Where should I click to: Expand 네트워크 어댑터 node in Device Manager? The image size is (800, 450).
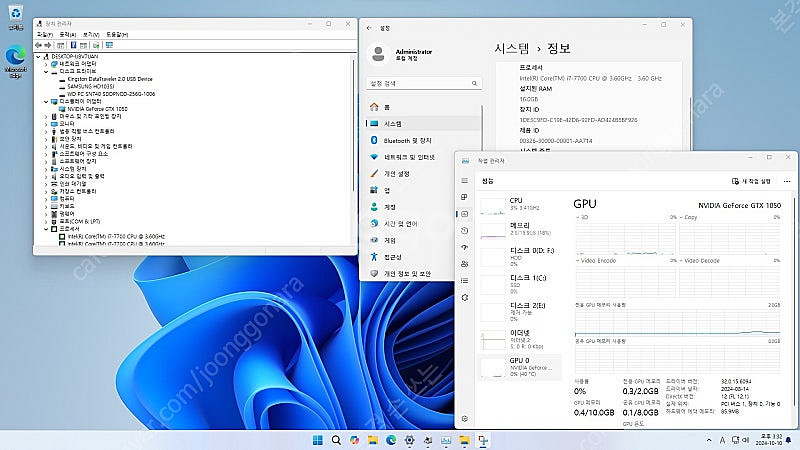click(x=46, y=64)
